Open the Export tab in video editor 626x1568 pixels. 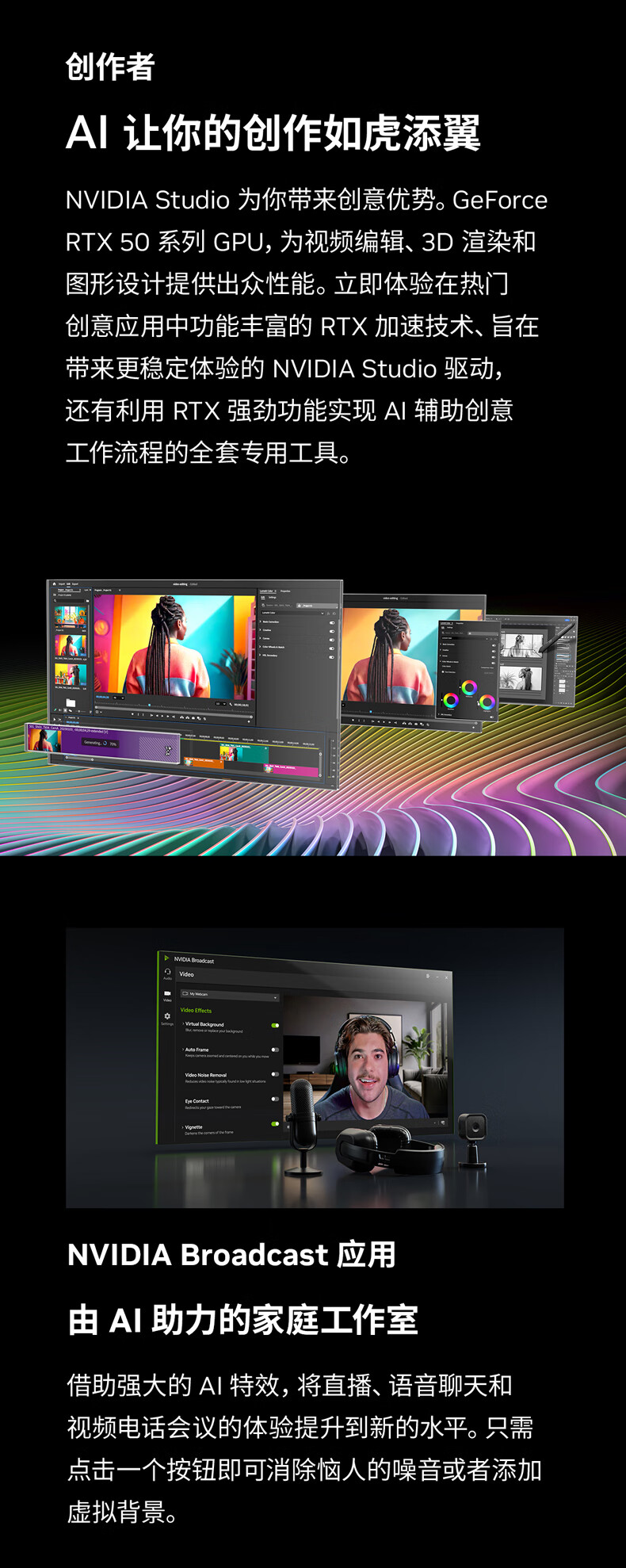(x=75, y=583)
